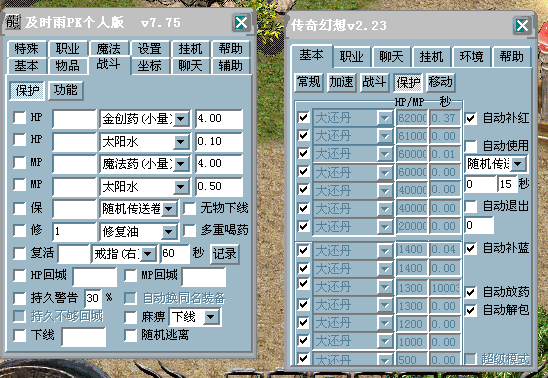Enable first MP checkbox for 魔法药
548x378 pixels.
tap(20, 163)
